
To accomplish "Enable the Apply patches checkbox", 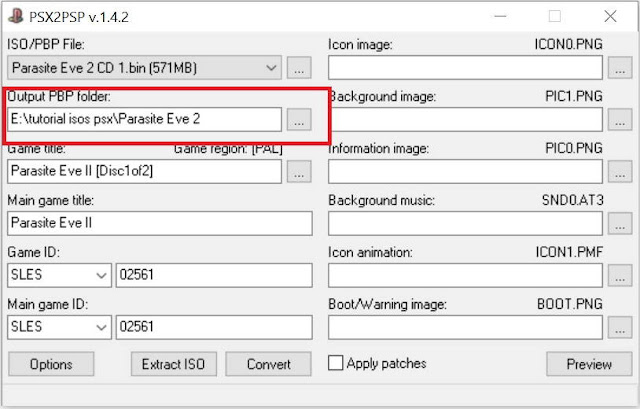I will 336,364.
